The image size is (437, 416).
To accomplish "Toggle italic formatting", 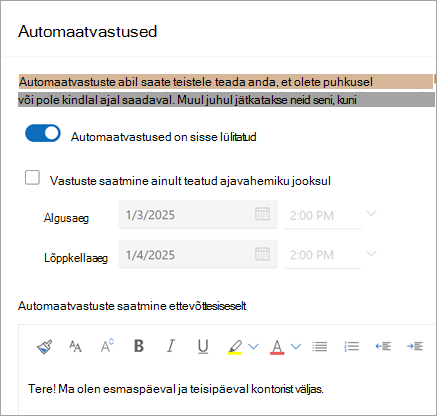I will 171,346.
